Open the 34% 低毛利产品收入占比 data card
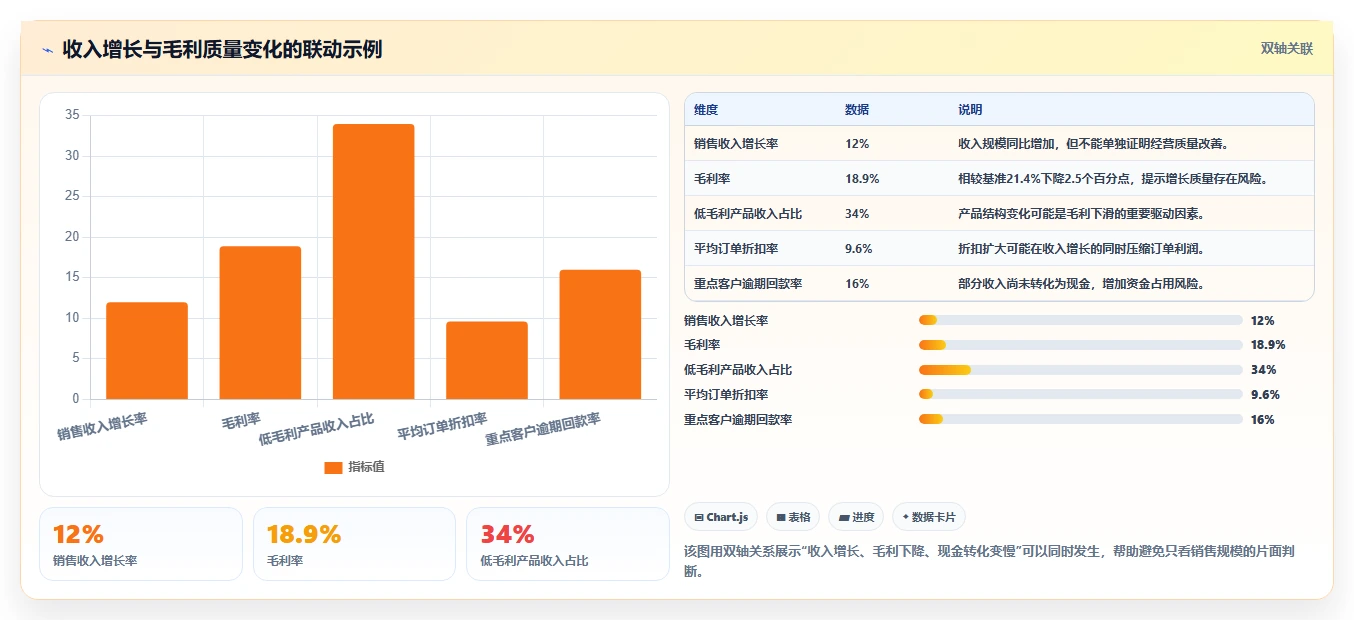The height and width of the screenshot is (620, 1354). click(568, 544)
